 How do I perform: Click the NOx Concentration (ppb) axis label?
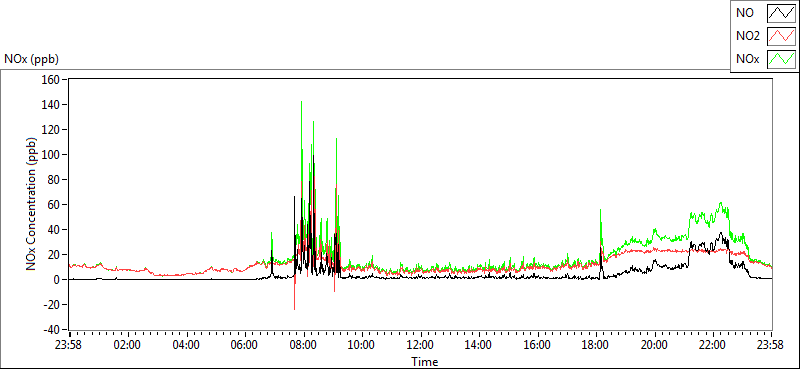(32, 203)
